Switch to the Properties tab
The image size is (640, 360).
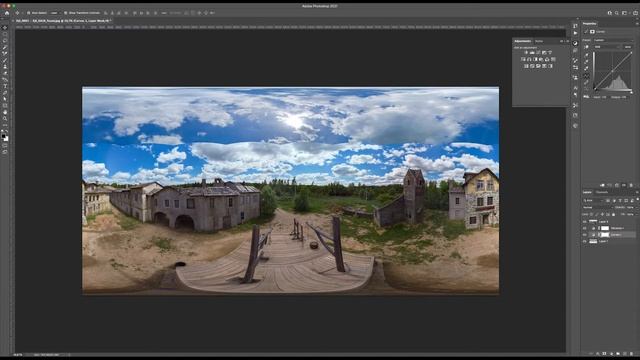(x=589, y=24)
